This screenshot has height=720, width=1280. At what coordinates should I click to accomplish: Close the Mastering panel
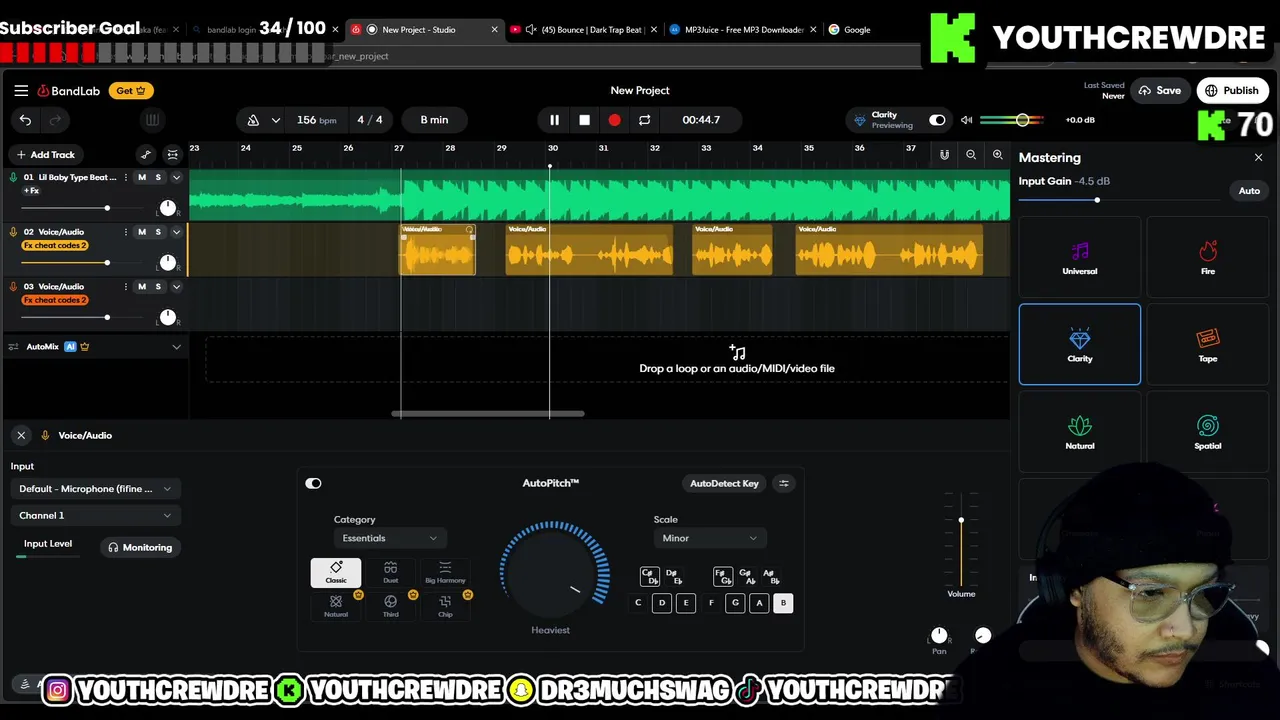pyautogui.click(x=1258, y=158)
